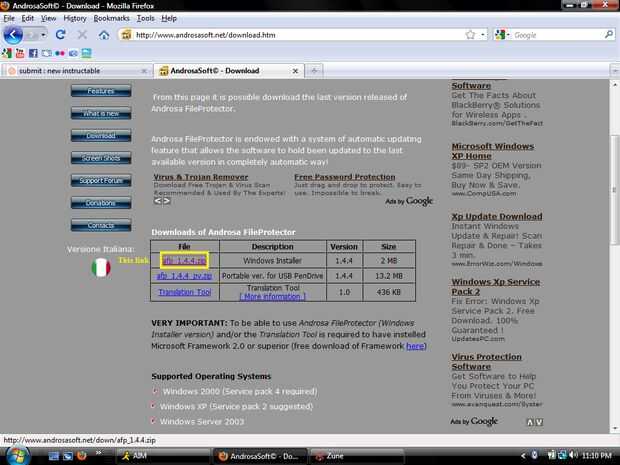
Task: Reload the page with the refresh icon
Action: [60, 35]
